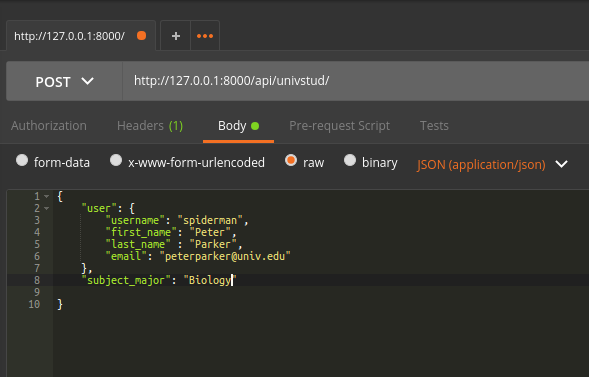Click the "email" key on line 6
Image resolution: width=589 pixels, height=377 pixels.
click(x=126, y=256)
